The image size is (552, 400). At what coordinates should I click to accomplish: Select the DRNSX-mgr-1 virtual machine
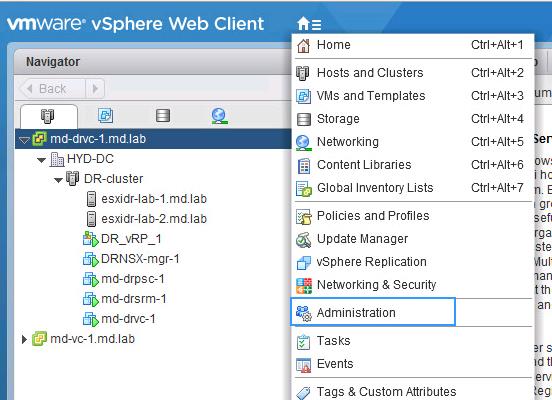coord(140,259)
